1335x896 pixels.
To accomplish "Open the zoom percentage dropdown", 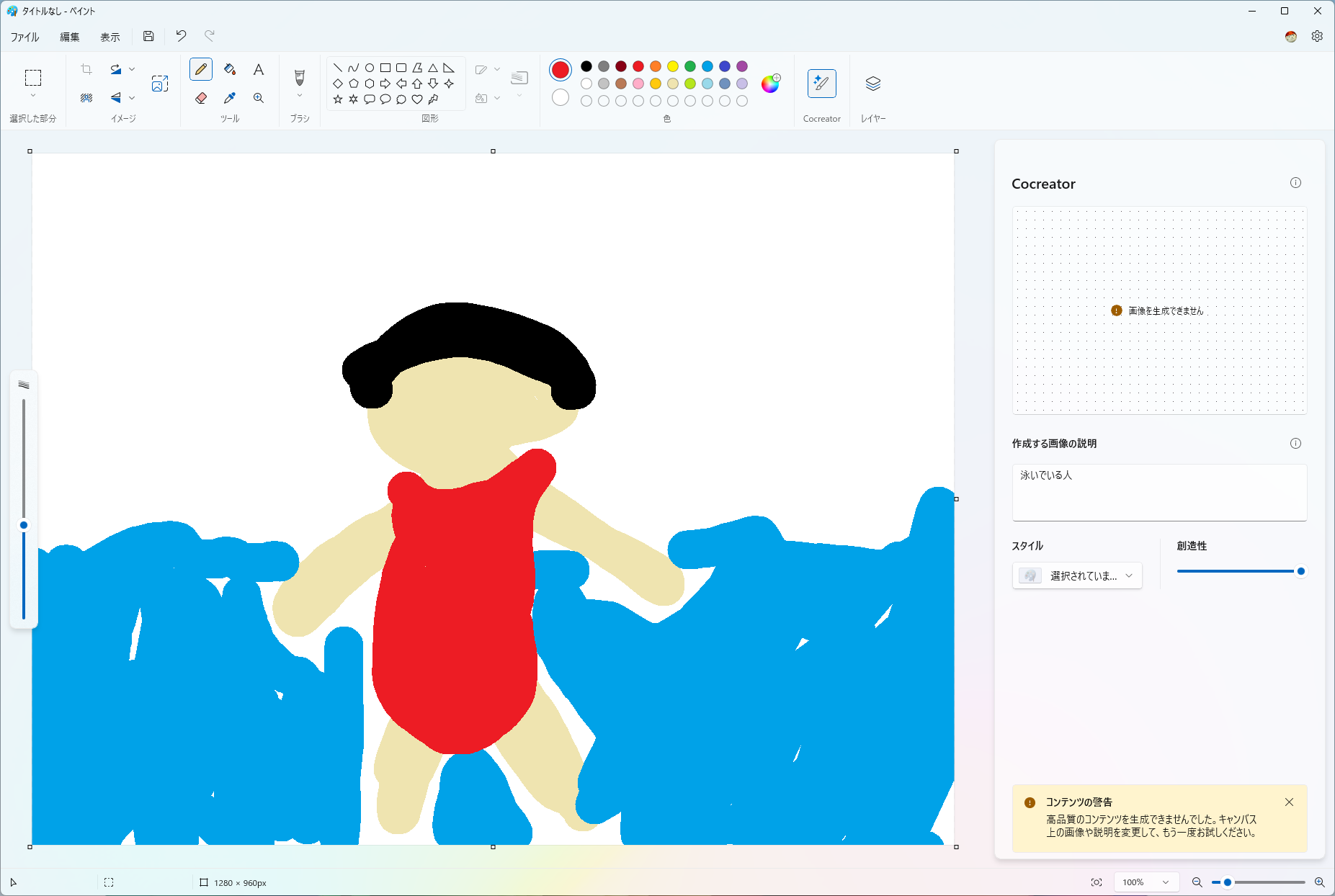I will 1146,882.
